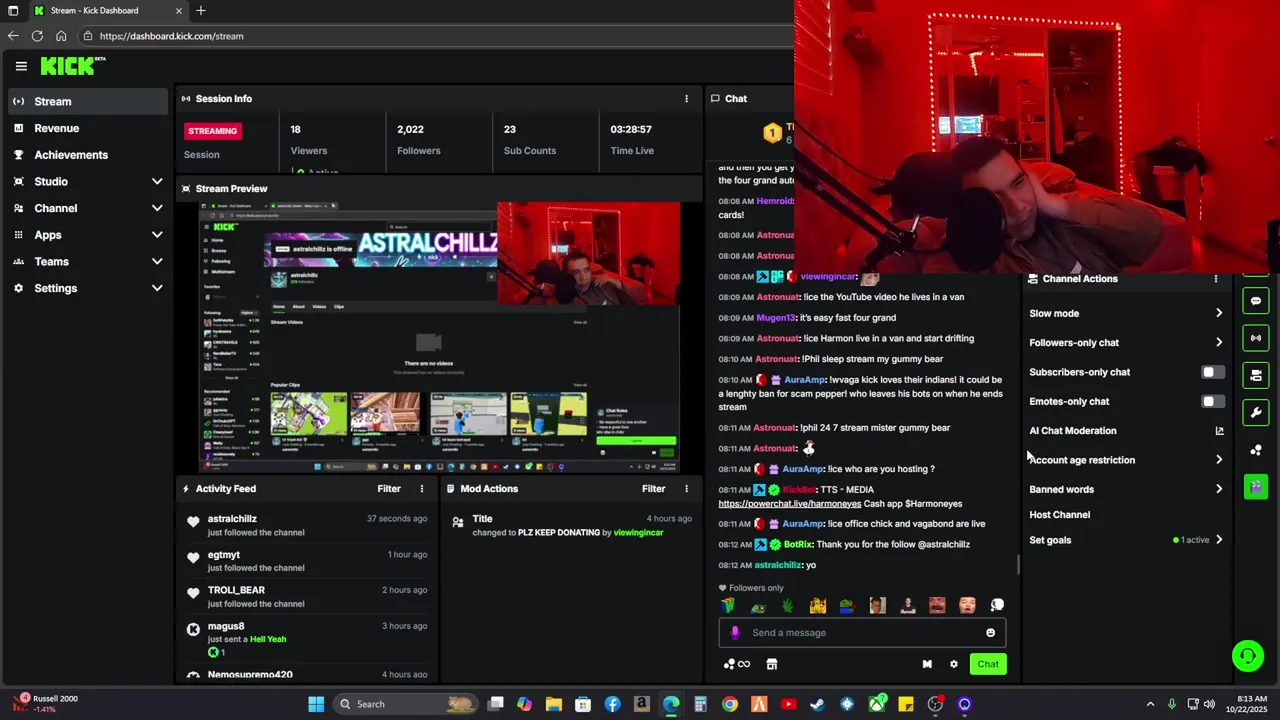Image resolution: width=1280 pixels, height=720 pixels.
Task: Select Stream in the sidebar
Action: (x=88, y=101)
